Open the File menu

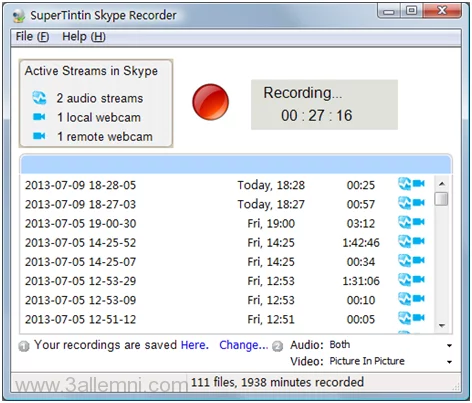point(32,36)
